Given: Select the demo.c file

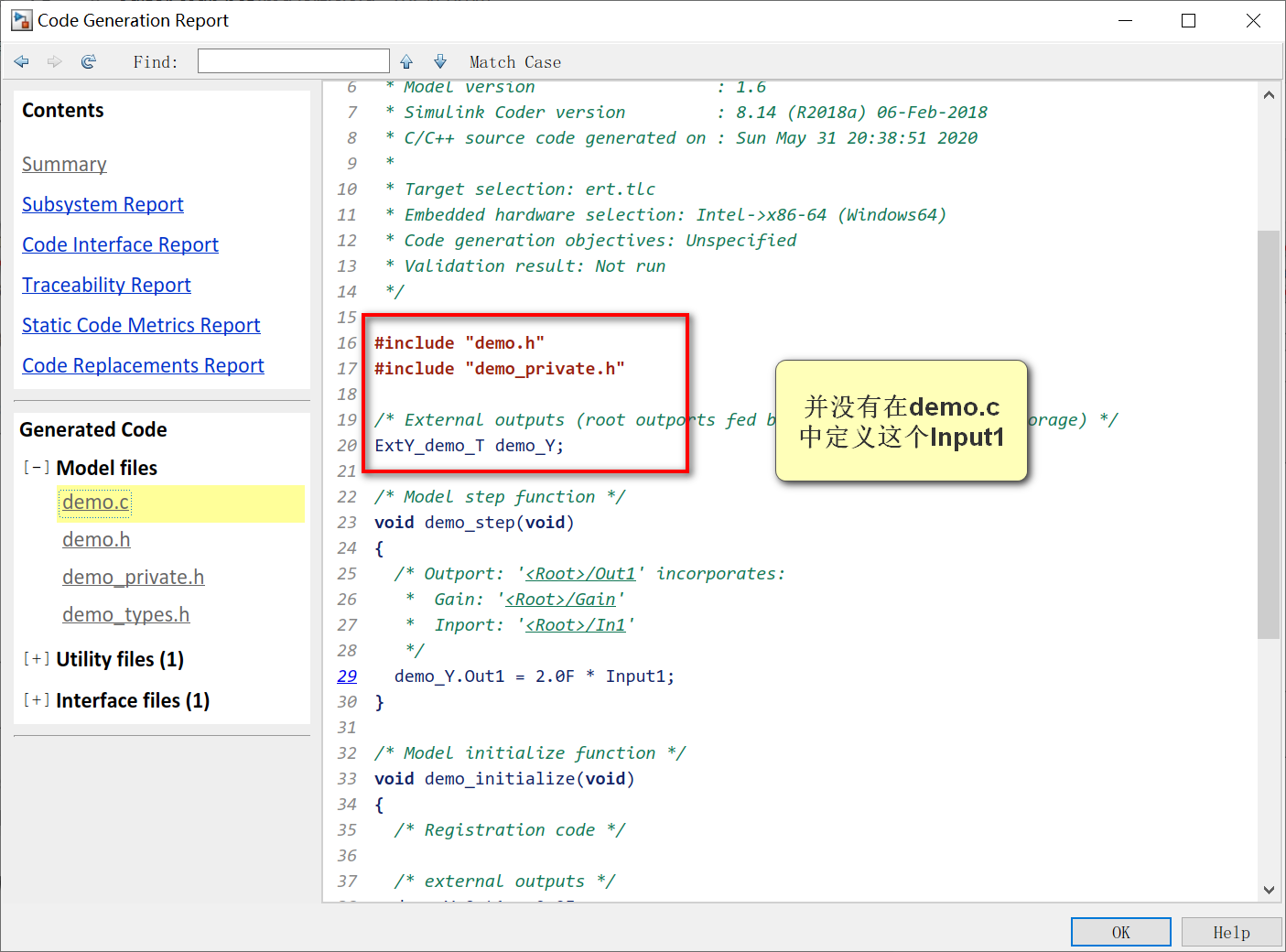Looking at the screenshot, I should tap(96, 503).
